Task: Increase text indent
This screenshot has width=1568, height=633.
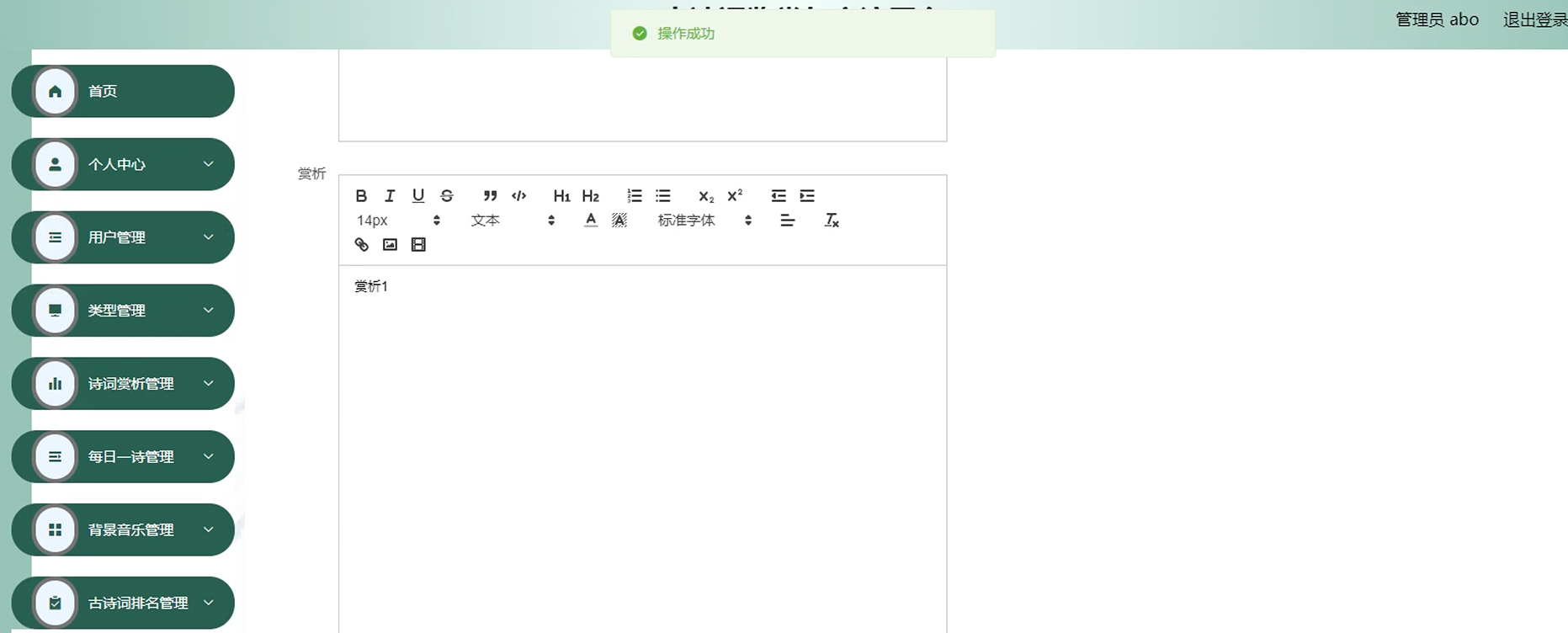Action: click(807, 196)
